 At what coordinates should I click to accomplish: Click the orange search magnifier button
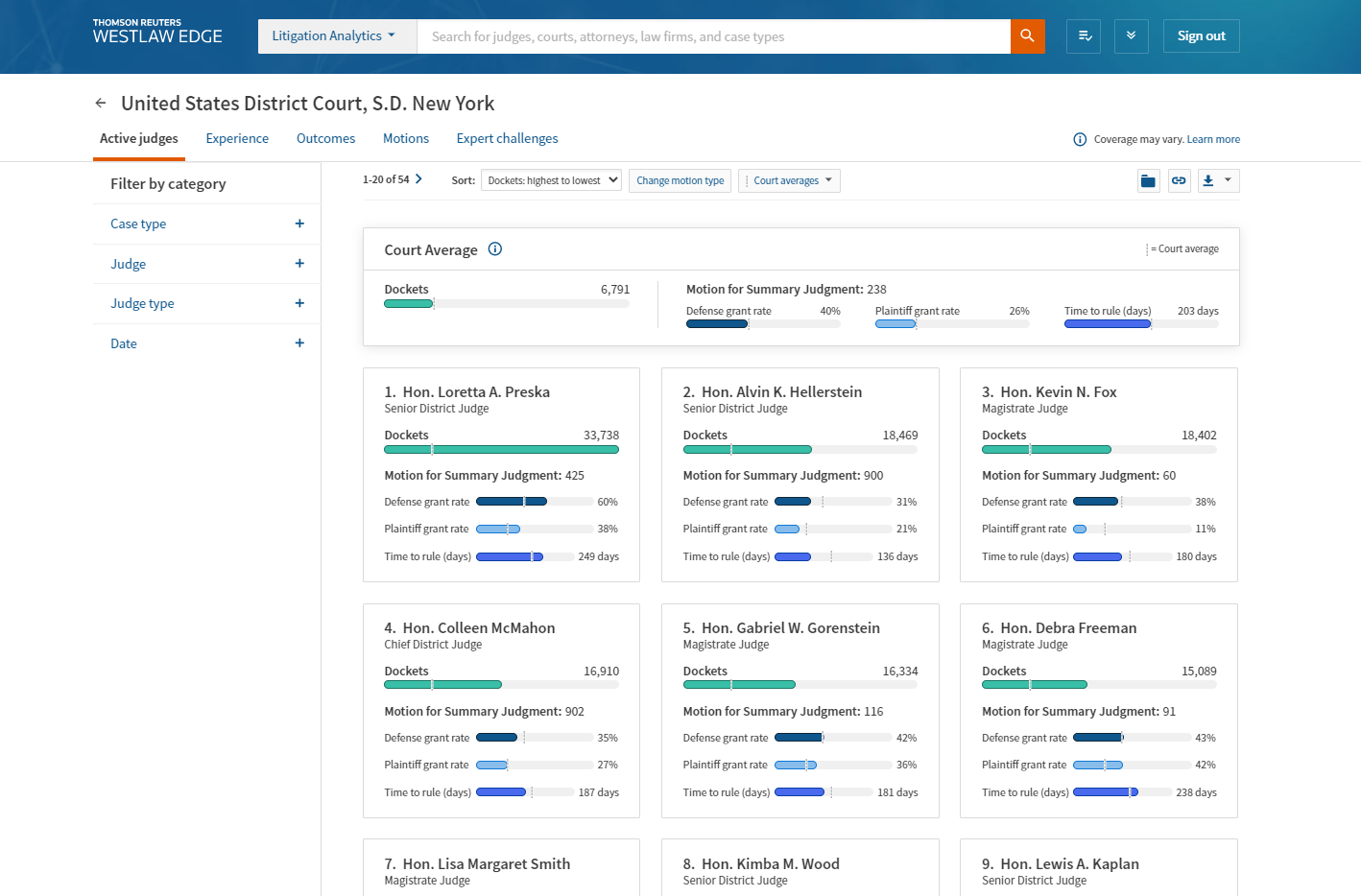(1027, 36)
